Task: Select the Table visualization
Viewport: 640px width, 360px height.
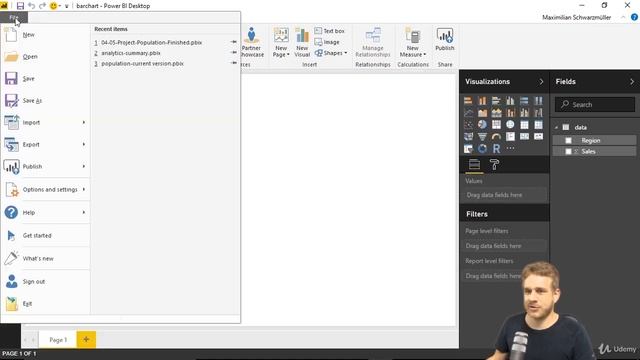Action: [524, 124]
